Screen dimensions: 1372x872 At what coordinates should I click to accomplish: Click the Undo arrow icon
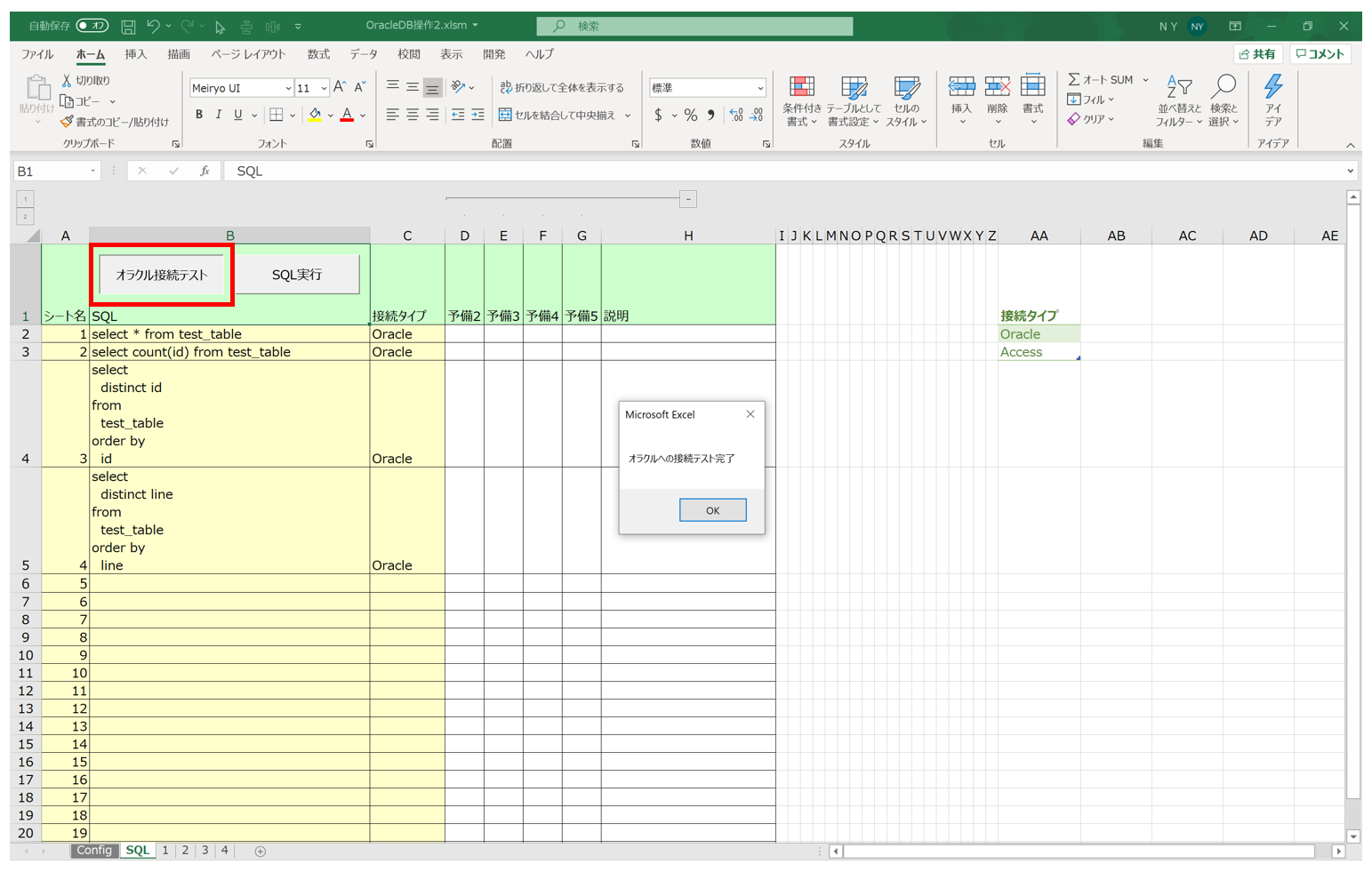pos(153,27)
